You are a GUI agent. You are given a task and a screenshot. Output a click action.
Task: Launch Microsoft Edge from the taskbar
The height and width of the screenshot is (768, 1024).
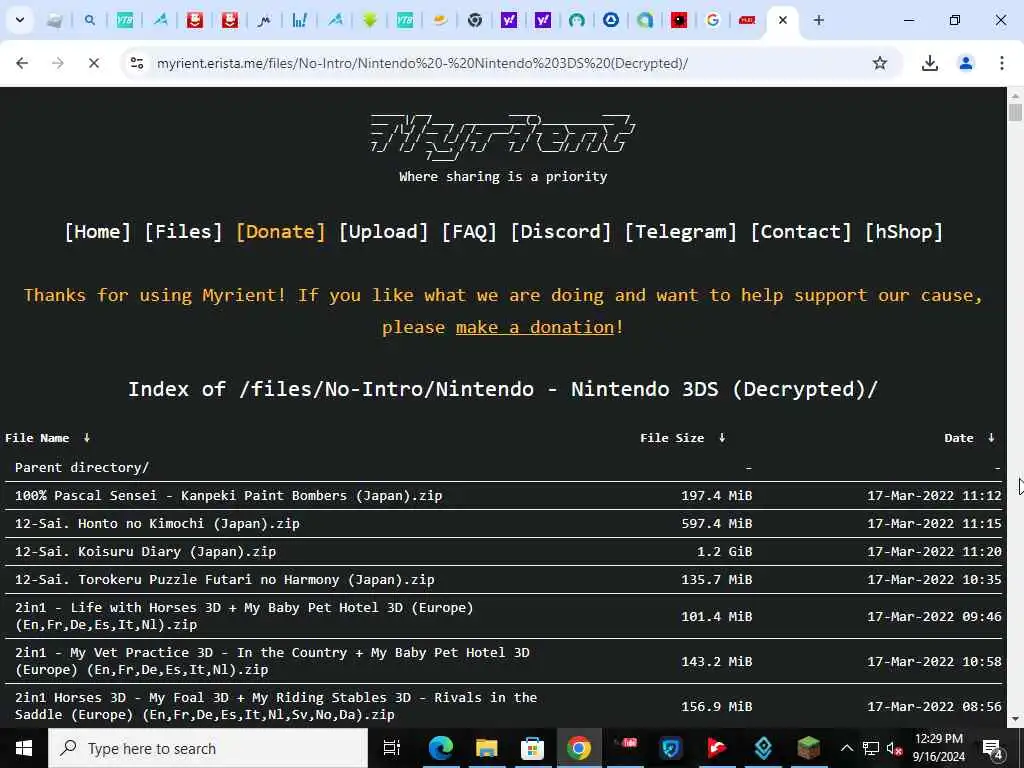pos(441,748)
